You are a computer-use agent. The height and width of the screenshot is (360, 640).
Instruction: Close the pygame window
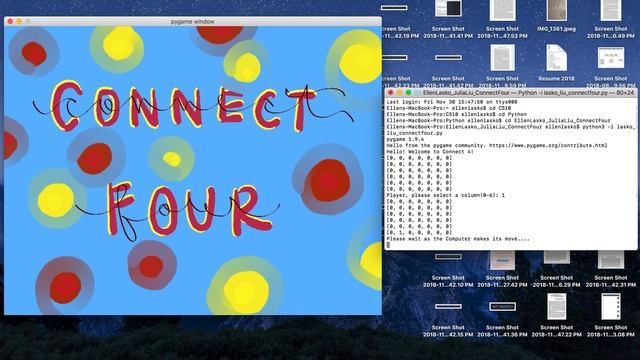pyautogui.click(x=10, y=21)
